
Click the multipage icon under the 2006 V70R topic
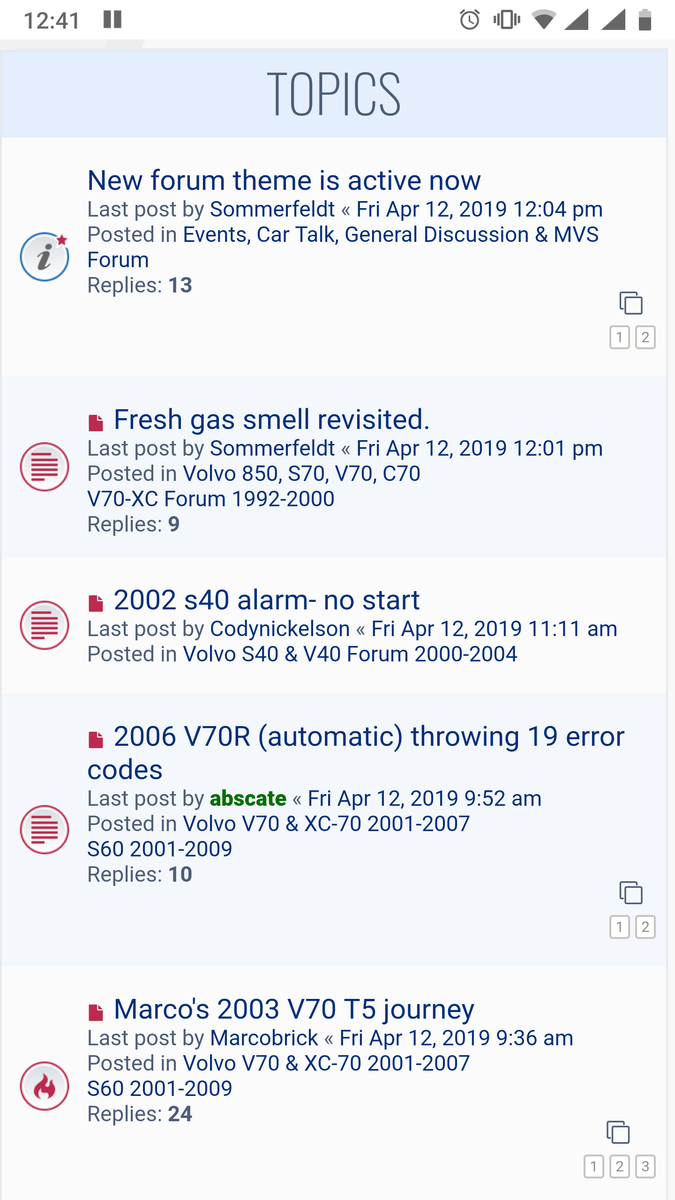click(x=631, y=892)
